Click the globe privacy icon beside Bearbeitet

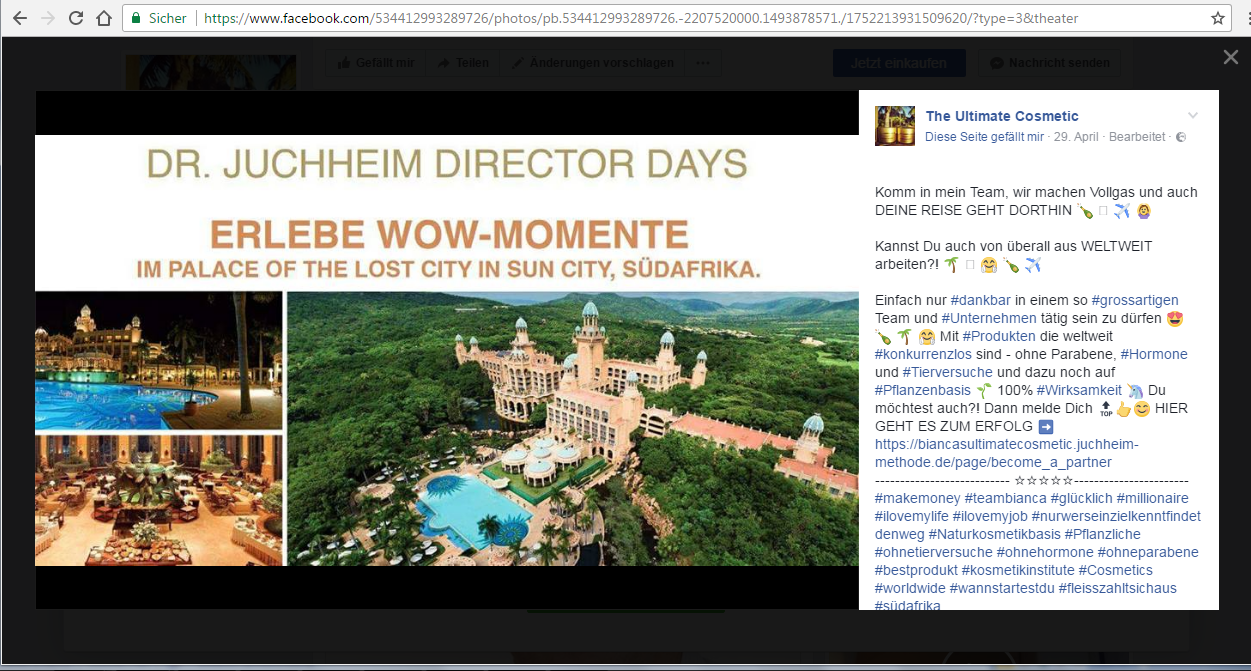pyautogui.click(x=1182, y=137)
